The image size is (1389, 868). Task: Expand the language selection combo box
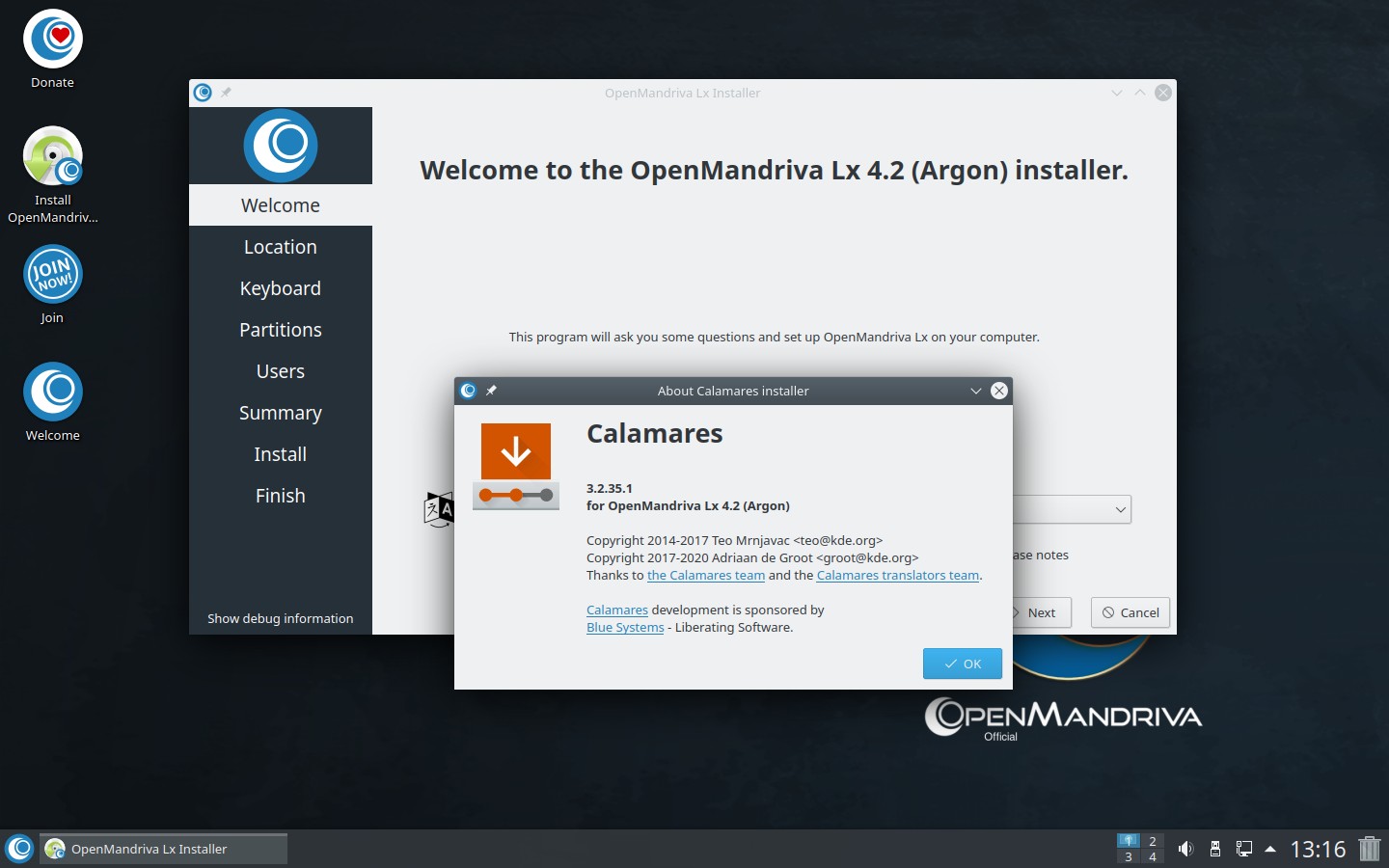[x=1072, y=509]
